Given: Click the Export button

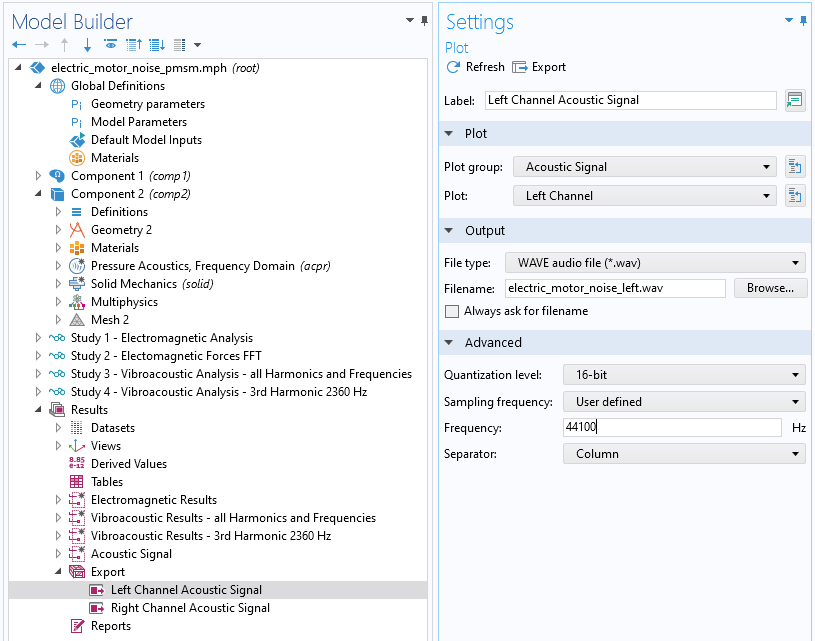Looking at the screenshot, I should click(539, 67).
